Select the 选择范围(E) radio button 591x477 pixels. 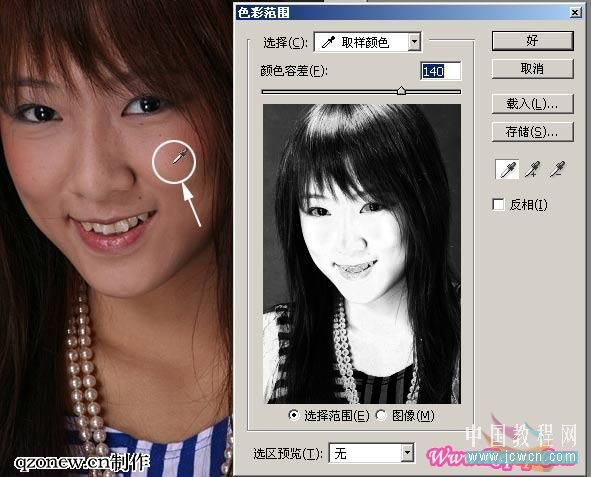click(x=294, y=415)
